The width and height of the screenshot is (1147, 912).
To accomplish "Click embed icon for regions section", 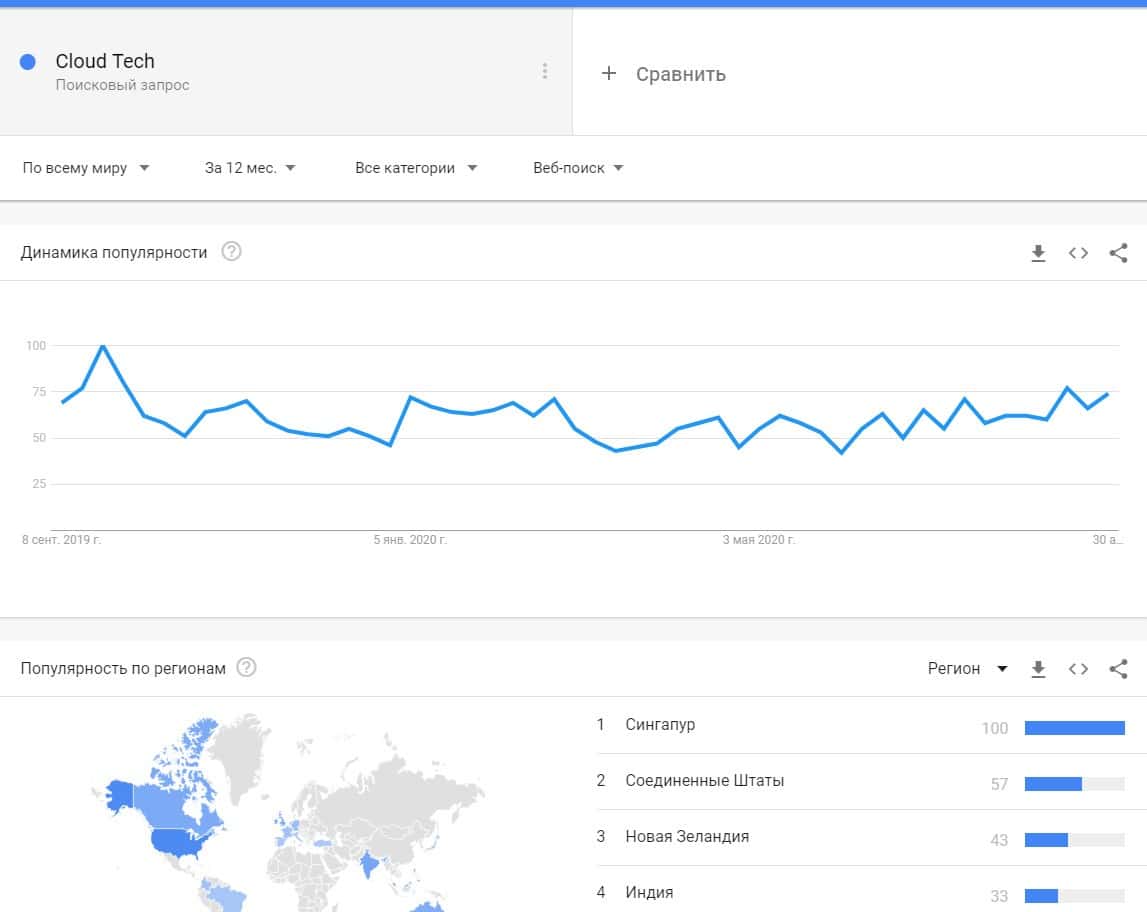I will point(1078,669).
